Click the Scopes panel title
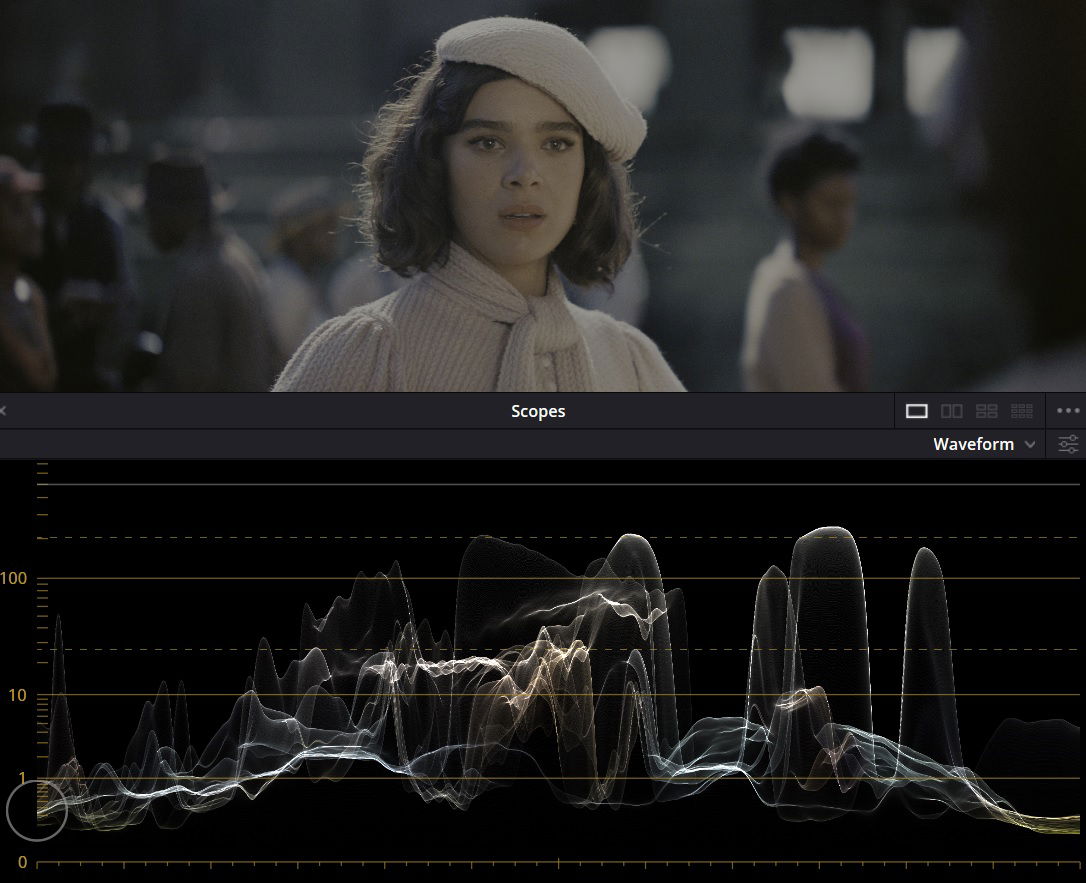 point(538,411)
